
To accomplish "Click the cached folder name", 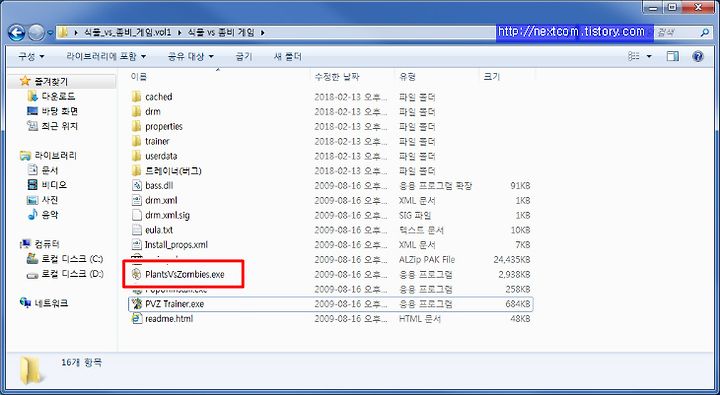I will click(159, 97).
